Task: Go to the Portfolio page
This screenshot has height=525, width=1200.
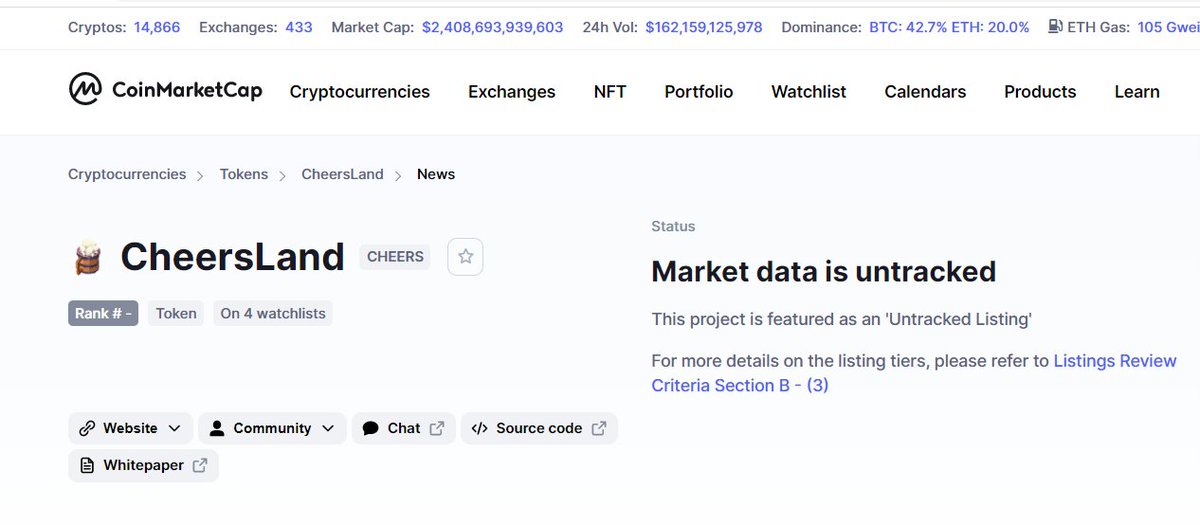Action: (699, 92)
